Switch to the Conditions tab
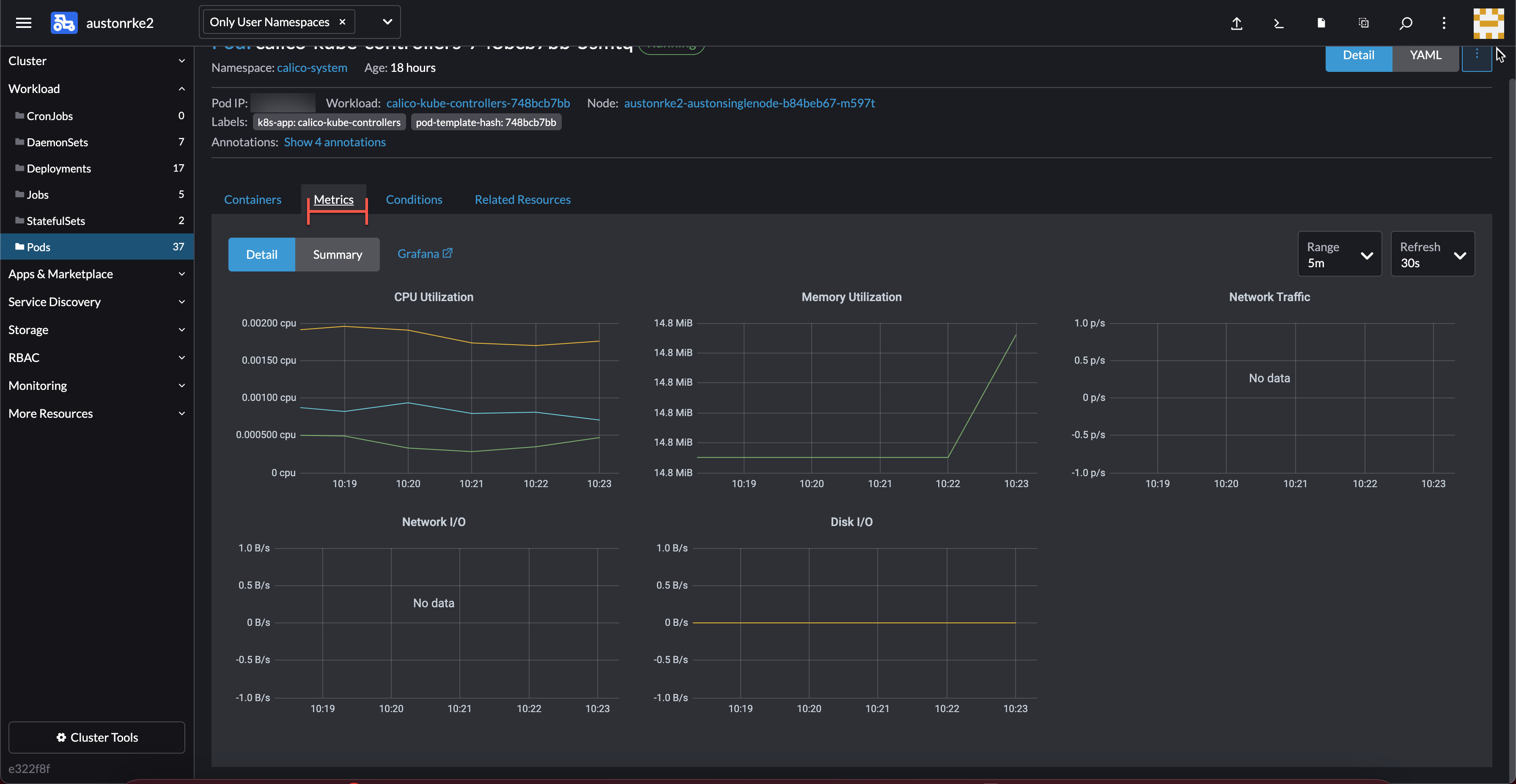The width and height of the screenshot is (1516, 784). [414, 199]
